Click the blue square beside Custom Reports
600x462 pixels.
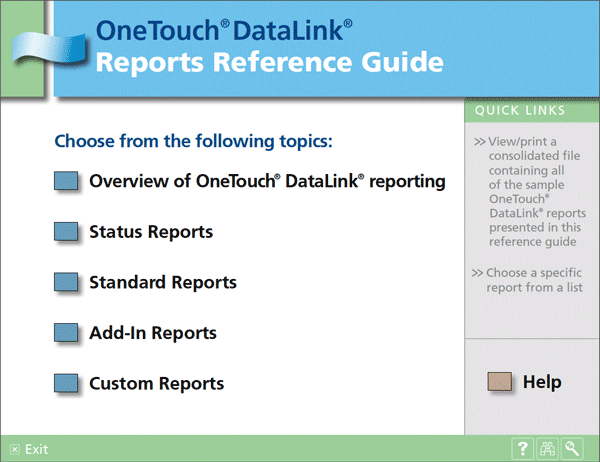click(66, 383)
